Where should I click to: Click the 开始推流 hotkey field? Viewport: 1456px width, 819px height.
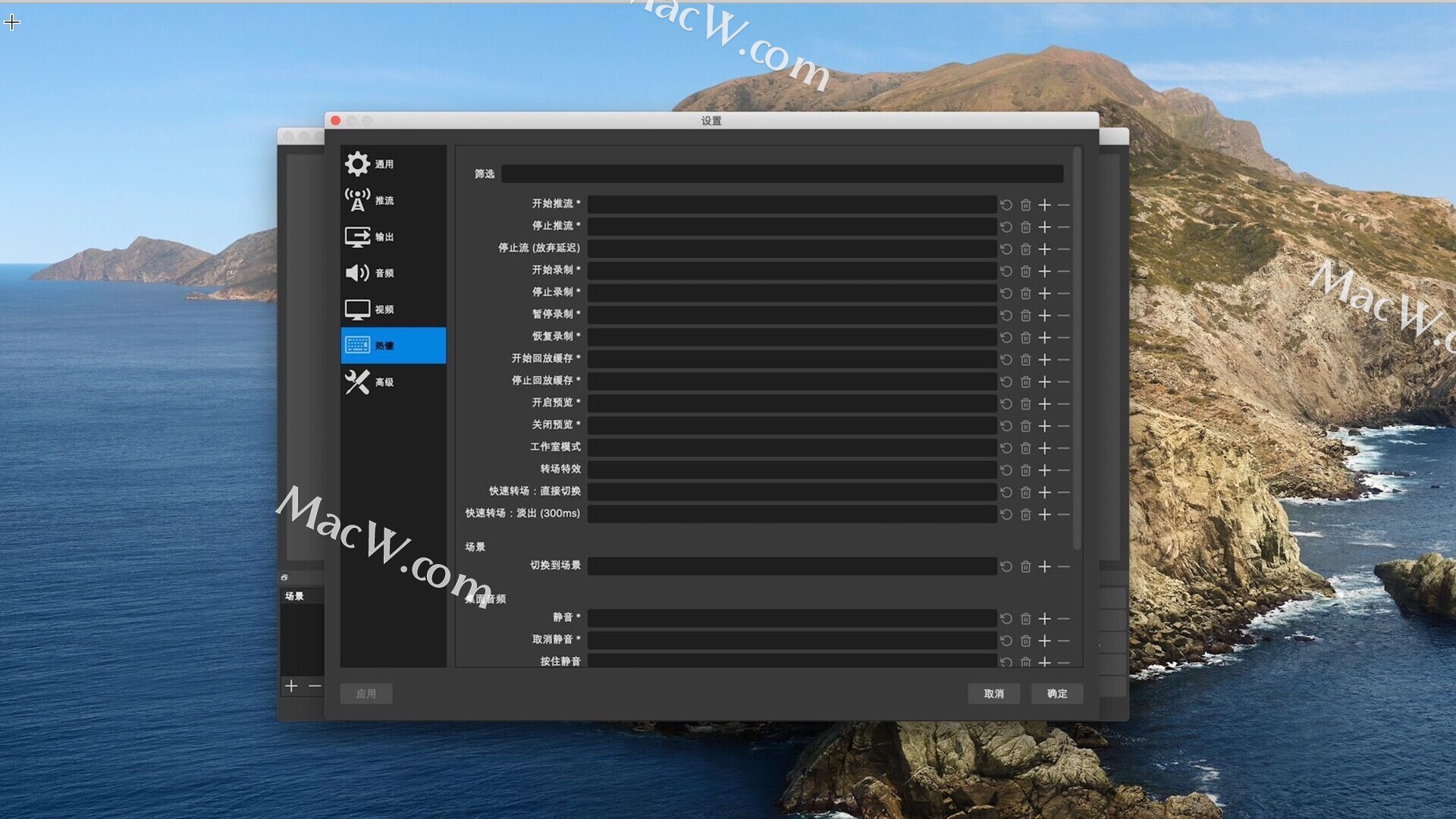click(x=792, y=205)
